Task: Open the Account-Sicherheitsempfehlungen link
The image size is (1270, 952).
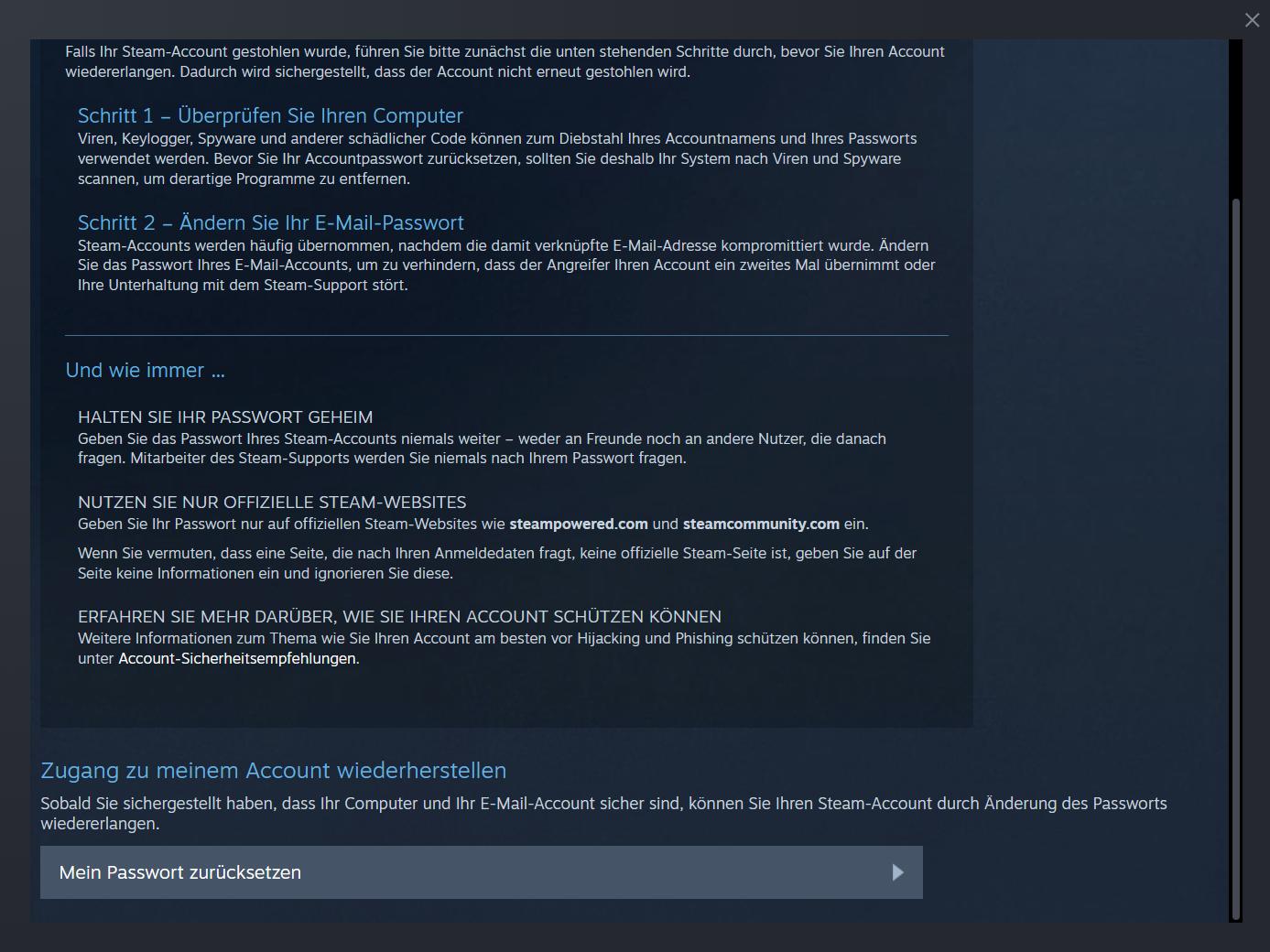Action: (x=237, y=658)
